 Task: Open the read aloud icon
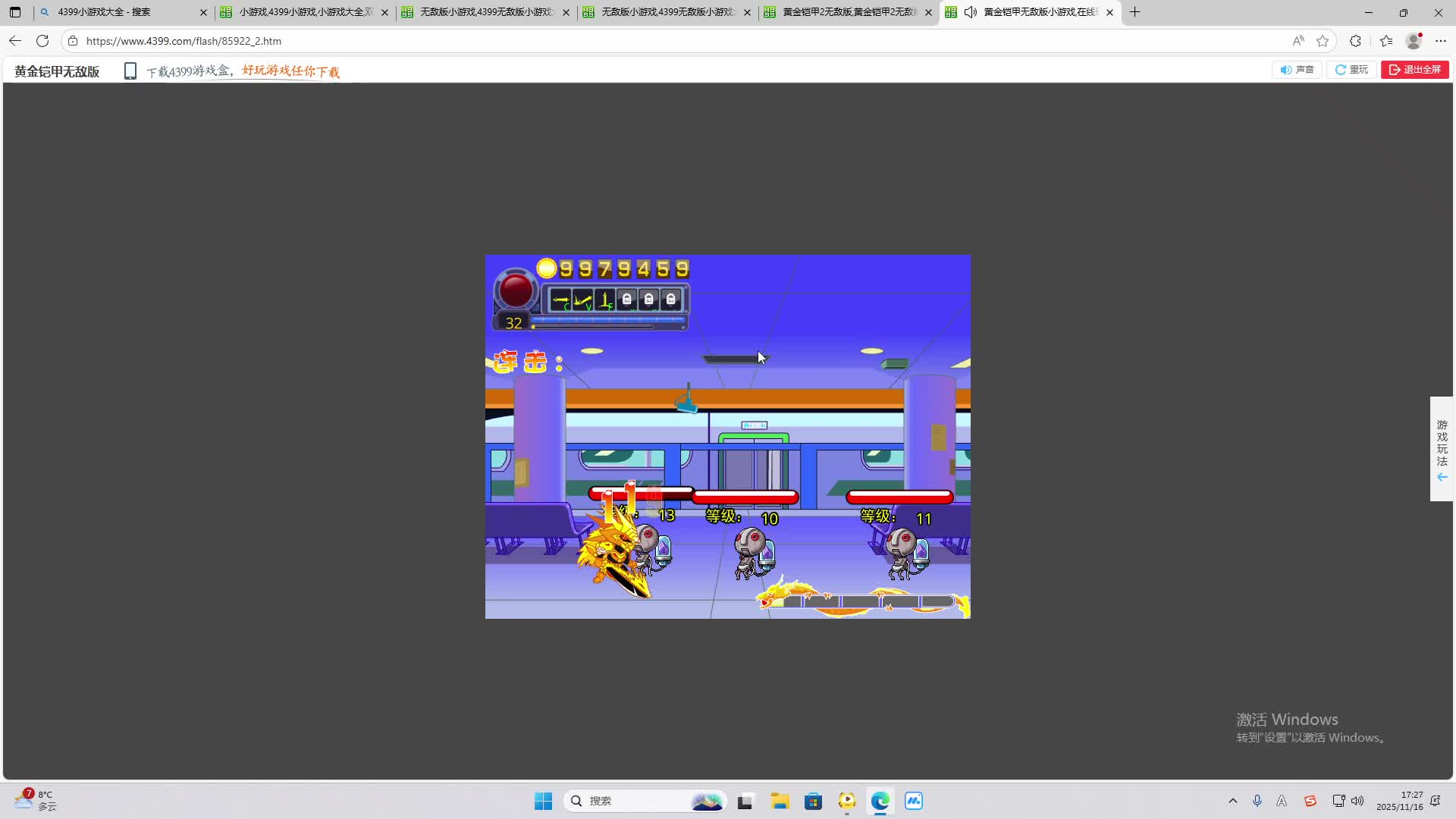1298,41
